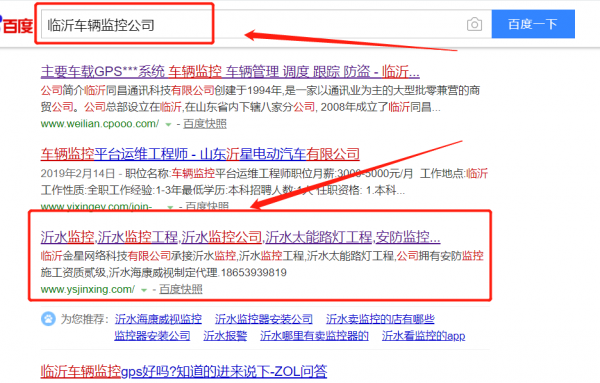Click the search input containing 临沂车辆监控公司

tap(253, 24)
